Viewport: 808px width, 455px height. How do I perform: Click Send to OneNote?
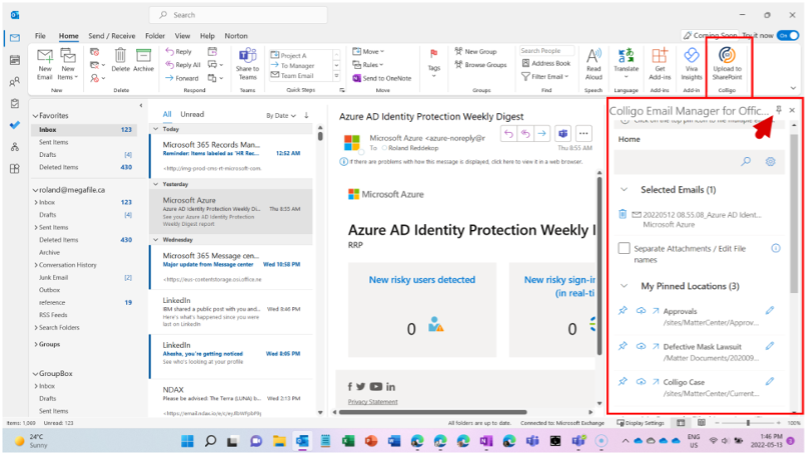pyautogui.click(x=382, y=78)
